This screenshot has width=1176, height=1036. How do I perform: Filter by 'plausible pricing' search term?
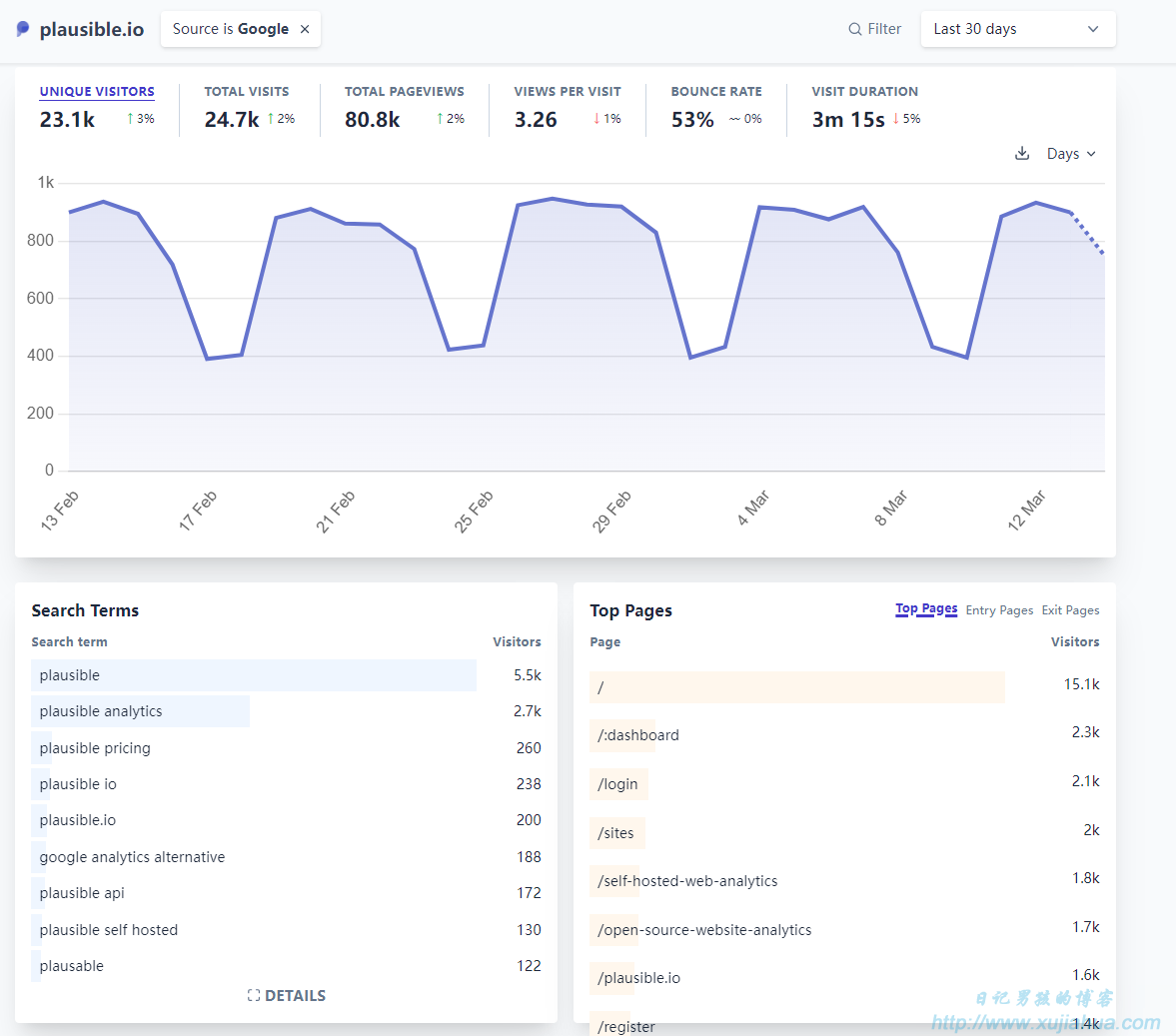(x=286, y=748)
